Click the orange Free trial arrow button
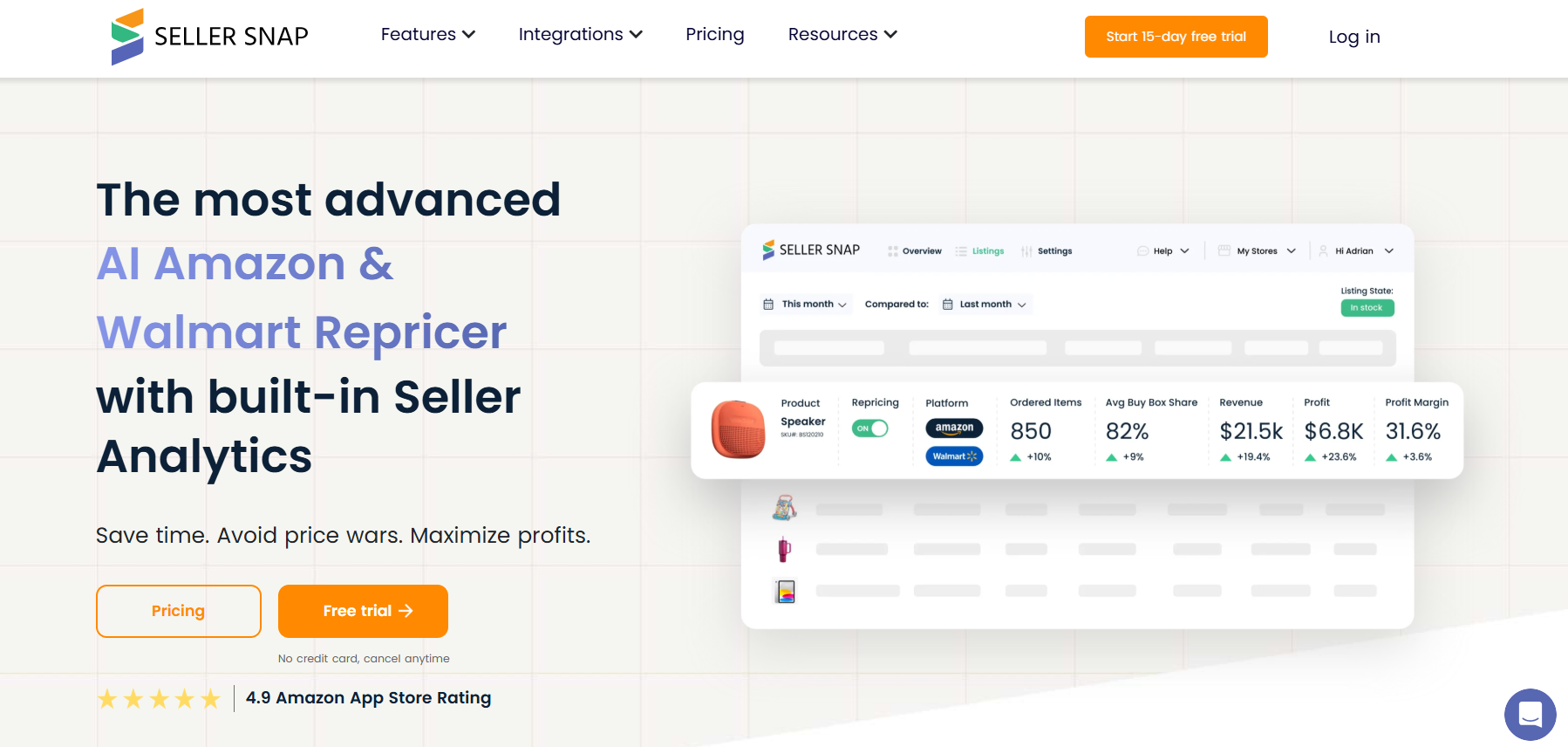 pyautogui.click(x=363, y=611)
